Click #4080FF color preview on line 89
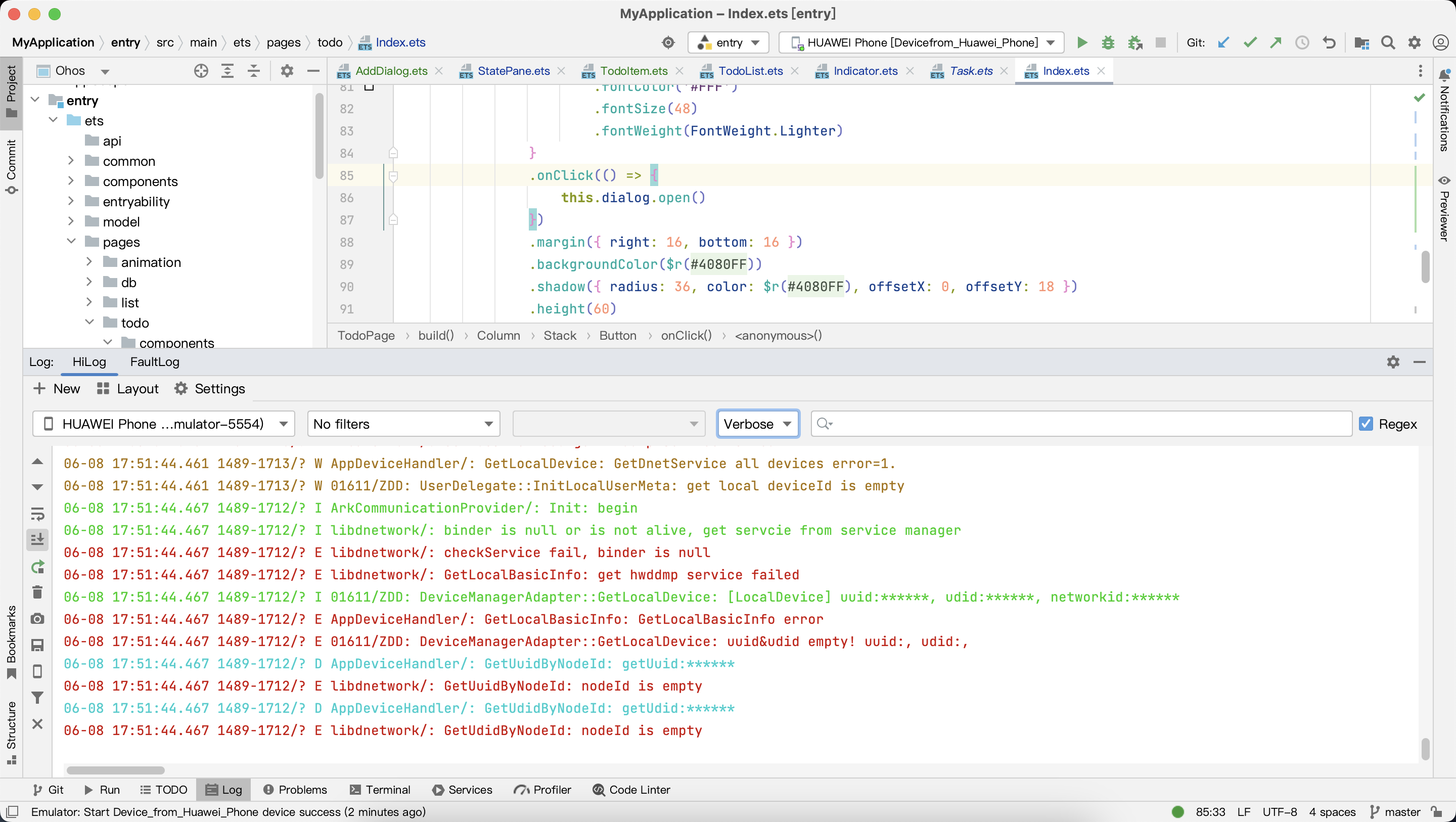 point(718,264)
